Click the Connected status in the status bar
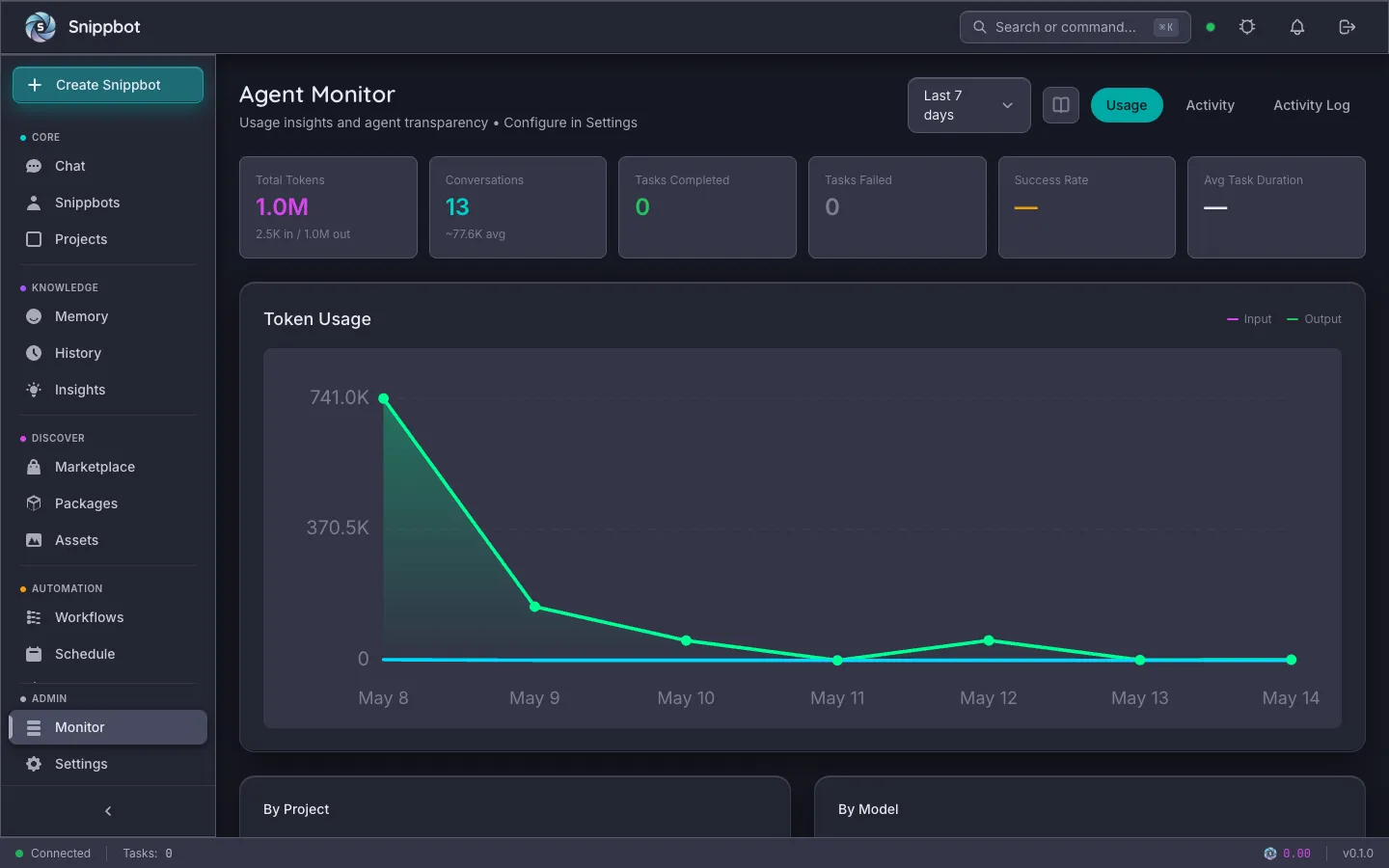 [x=53, y=854]
